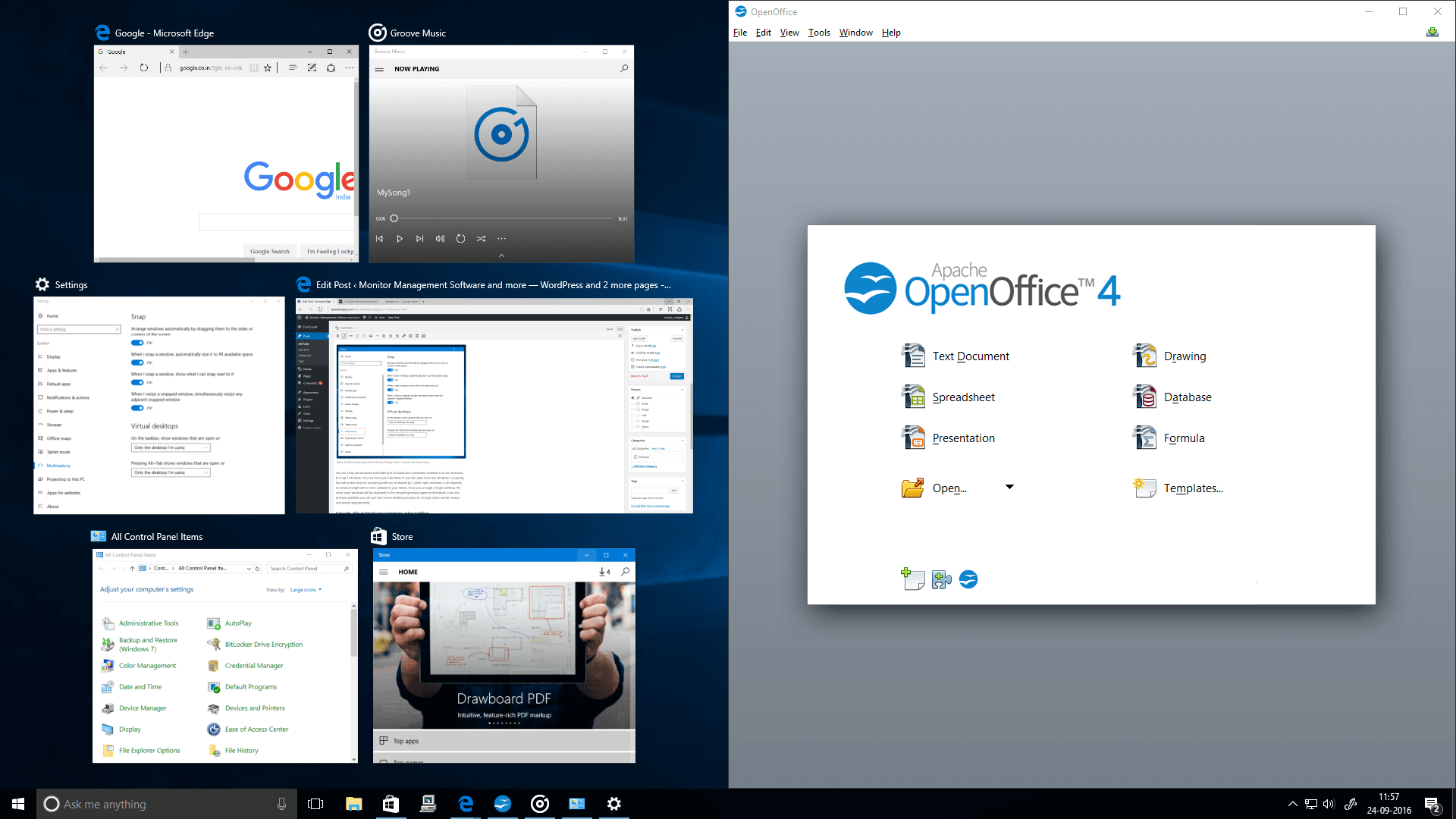Open the 'Only the desktop I'm using' dropdown
Screen dimensions: 1456x819
[x=171, y=447]
